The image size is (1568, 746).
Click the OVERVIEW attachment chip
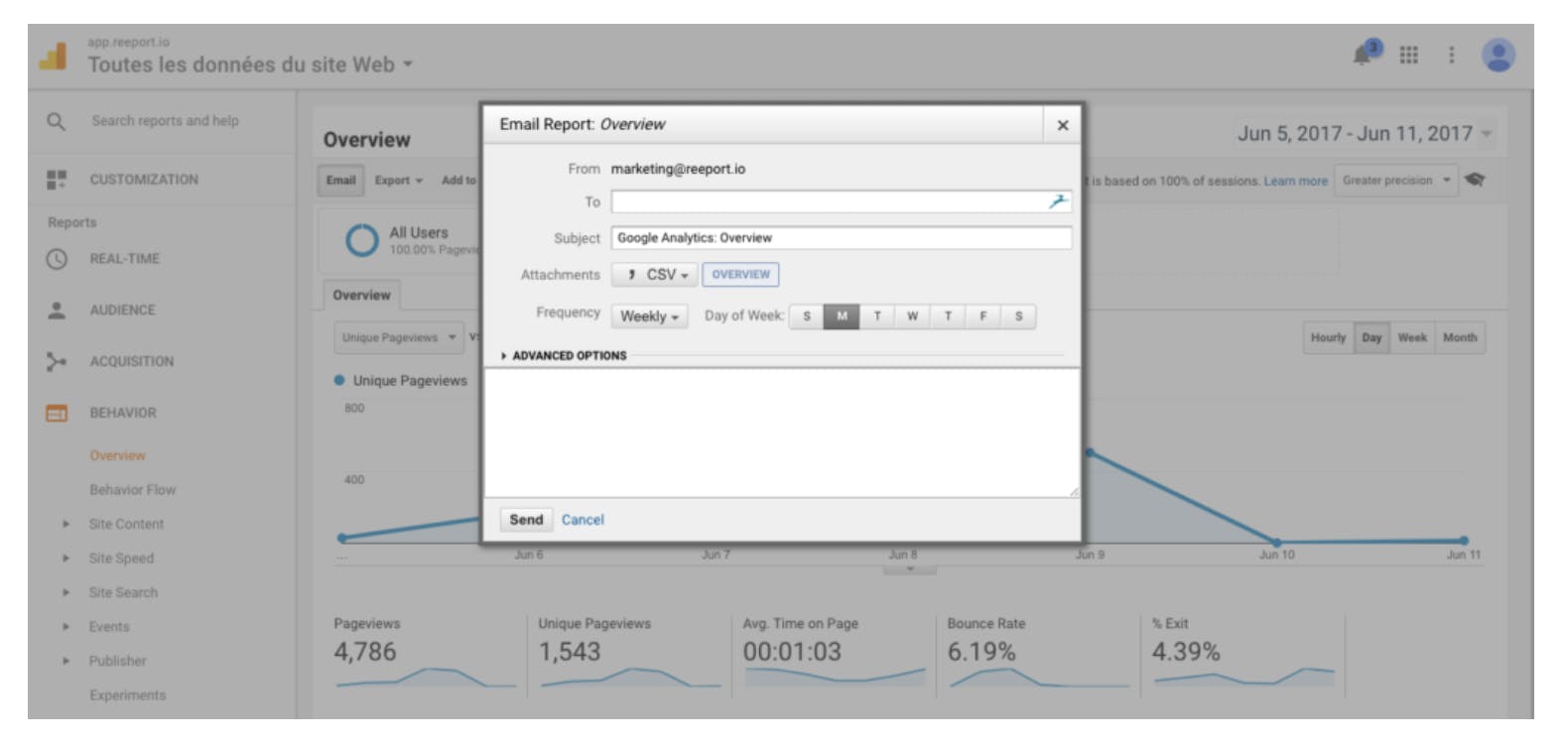740,275
